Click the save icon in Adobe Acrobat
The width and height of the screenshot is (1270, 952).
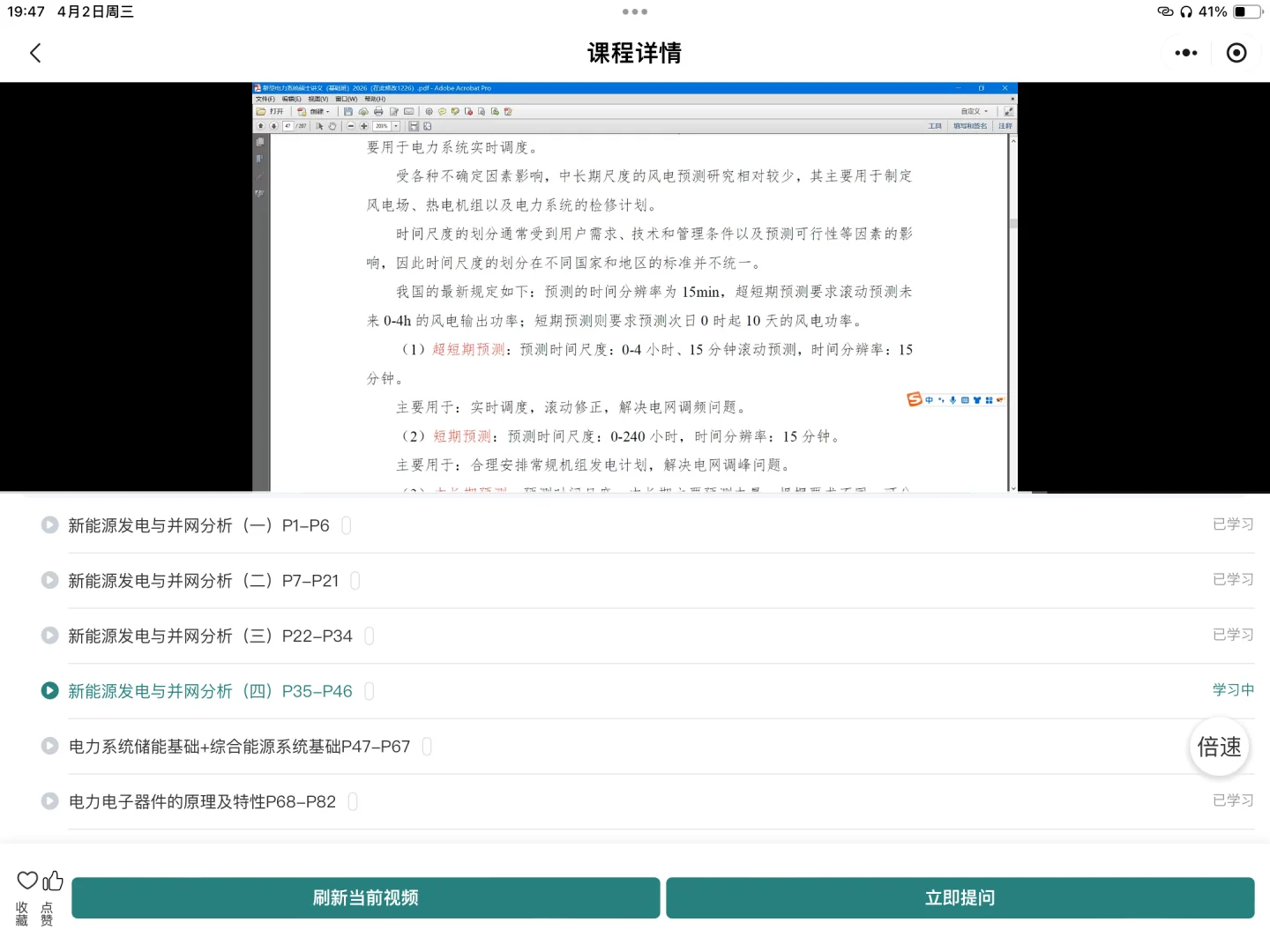348,111
